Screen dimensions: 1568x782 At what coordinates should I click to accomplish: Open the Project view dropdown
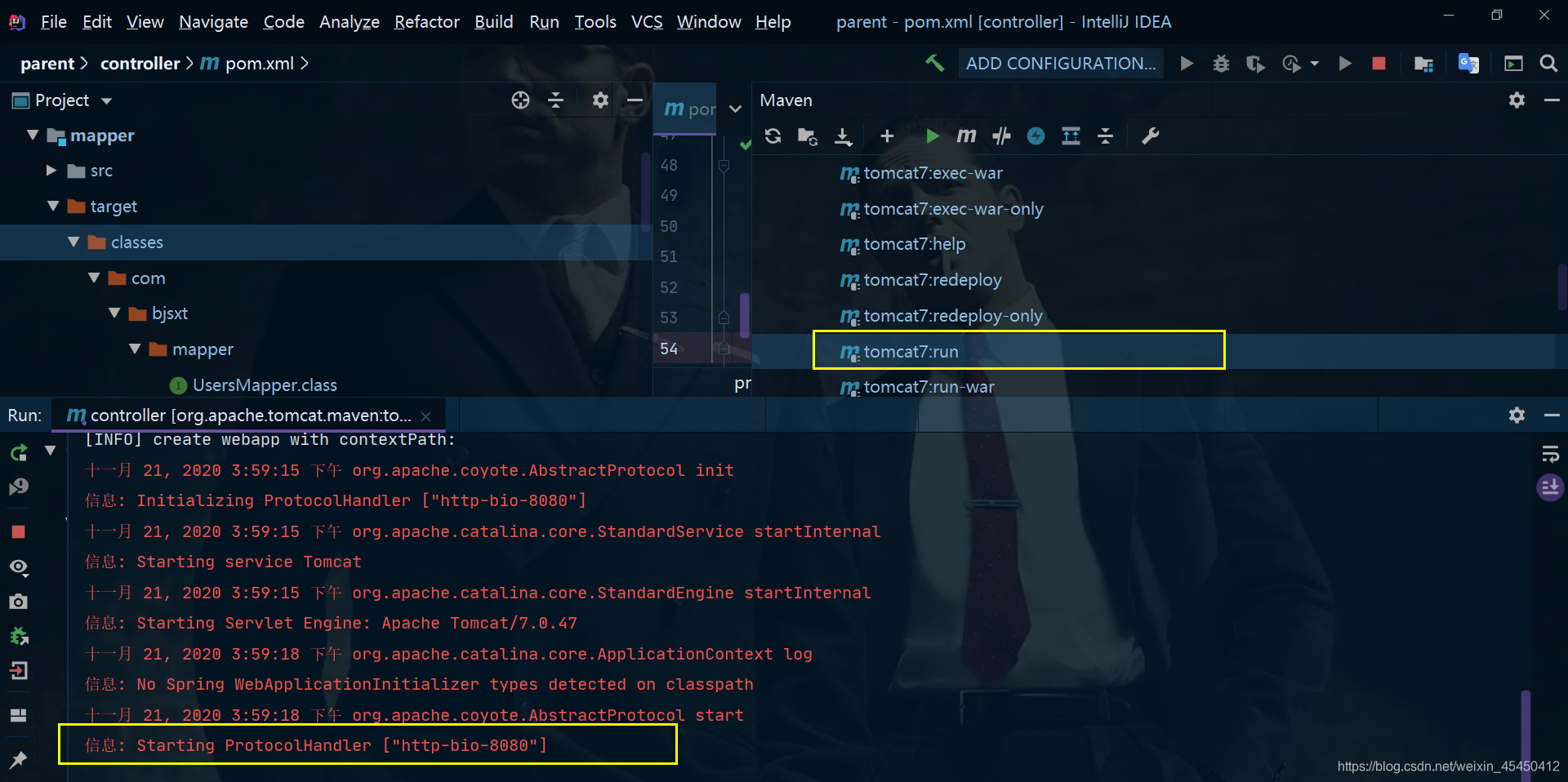(x=106, y=101)
